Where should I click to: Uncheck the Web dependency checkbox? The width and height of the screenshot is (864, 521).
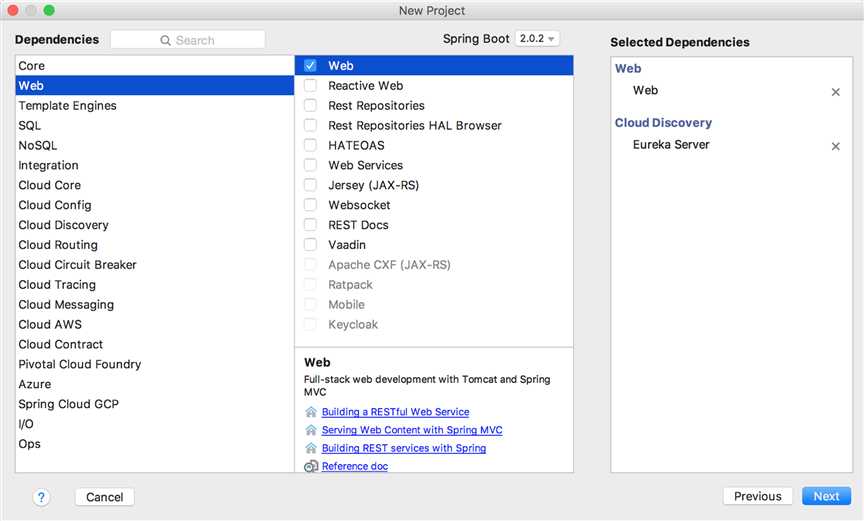click(x=311, y=66)
